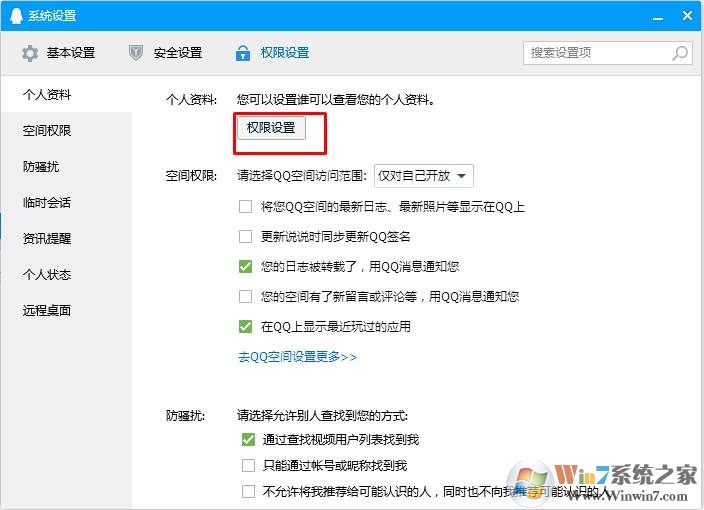Open the 基本设置 tab

tap(58, 53)
